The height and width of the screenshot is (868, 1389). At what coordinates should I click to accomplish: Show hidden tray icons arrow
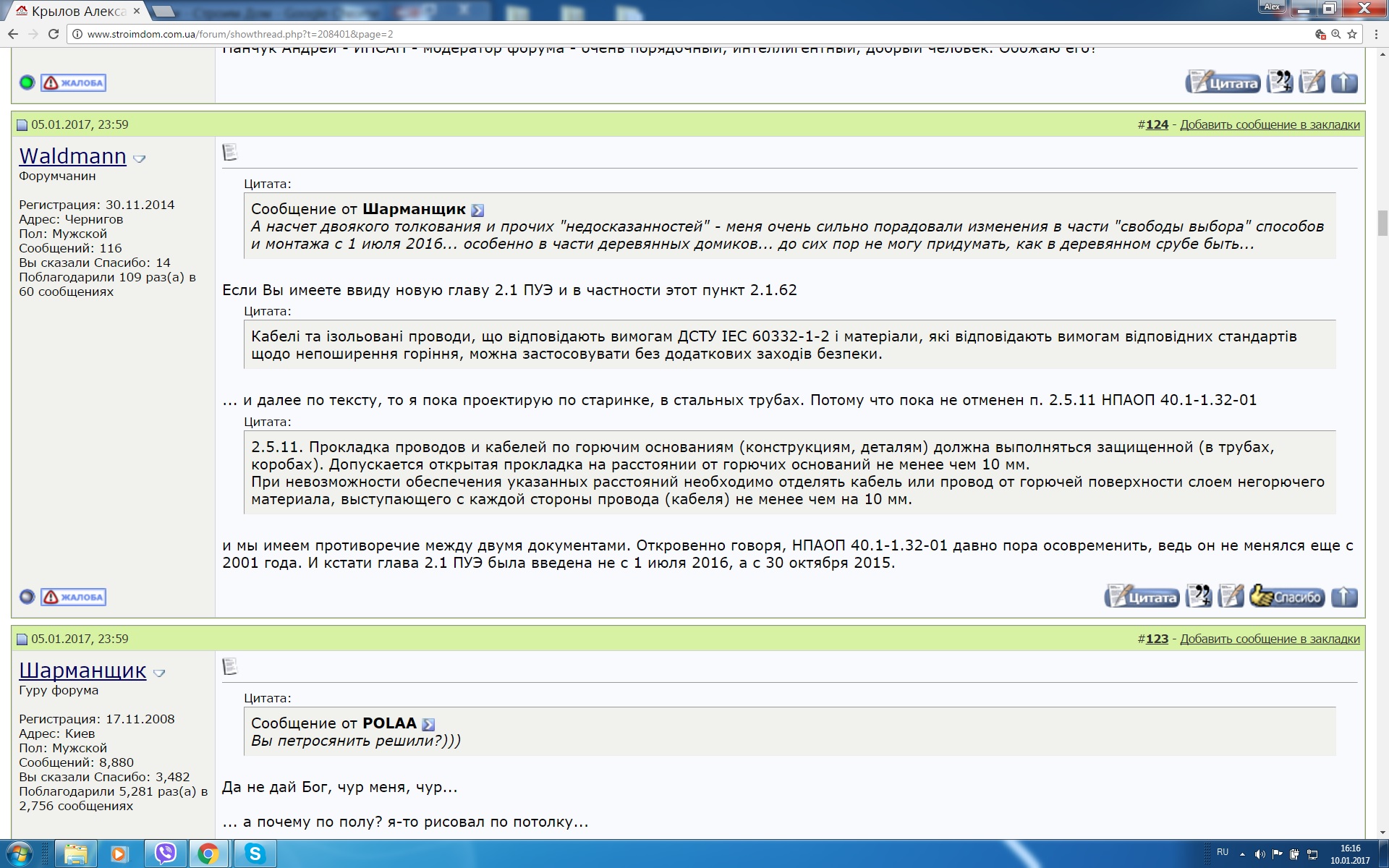[1243, 854]
